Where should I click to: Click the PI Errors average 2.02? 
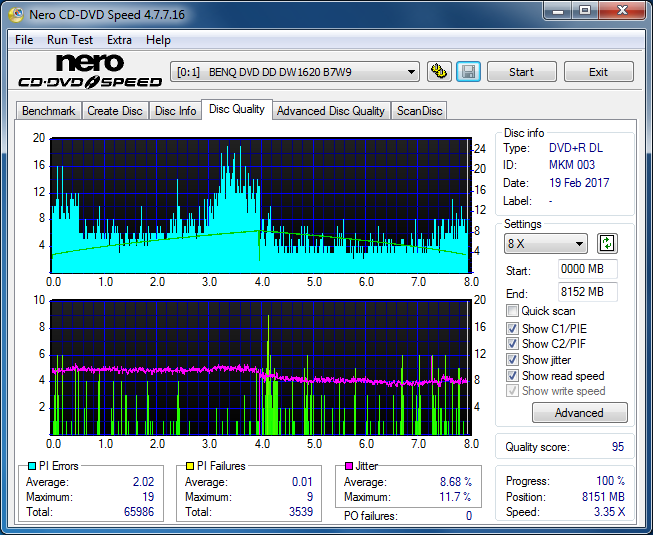pos(143,482)
